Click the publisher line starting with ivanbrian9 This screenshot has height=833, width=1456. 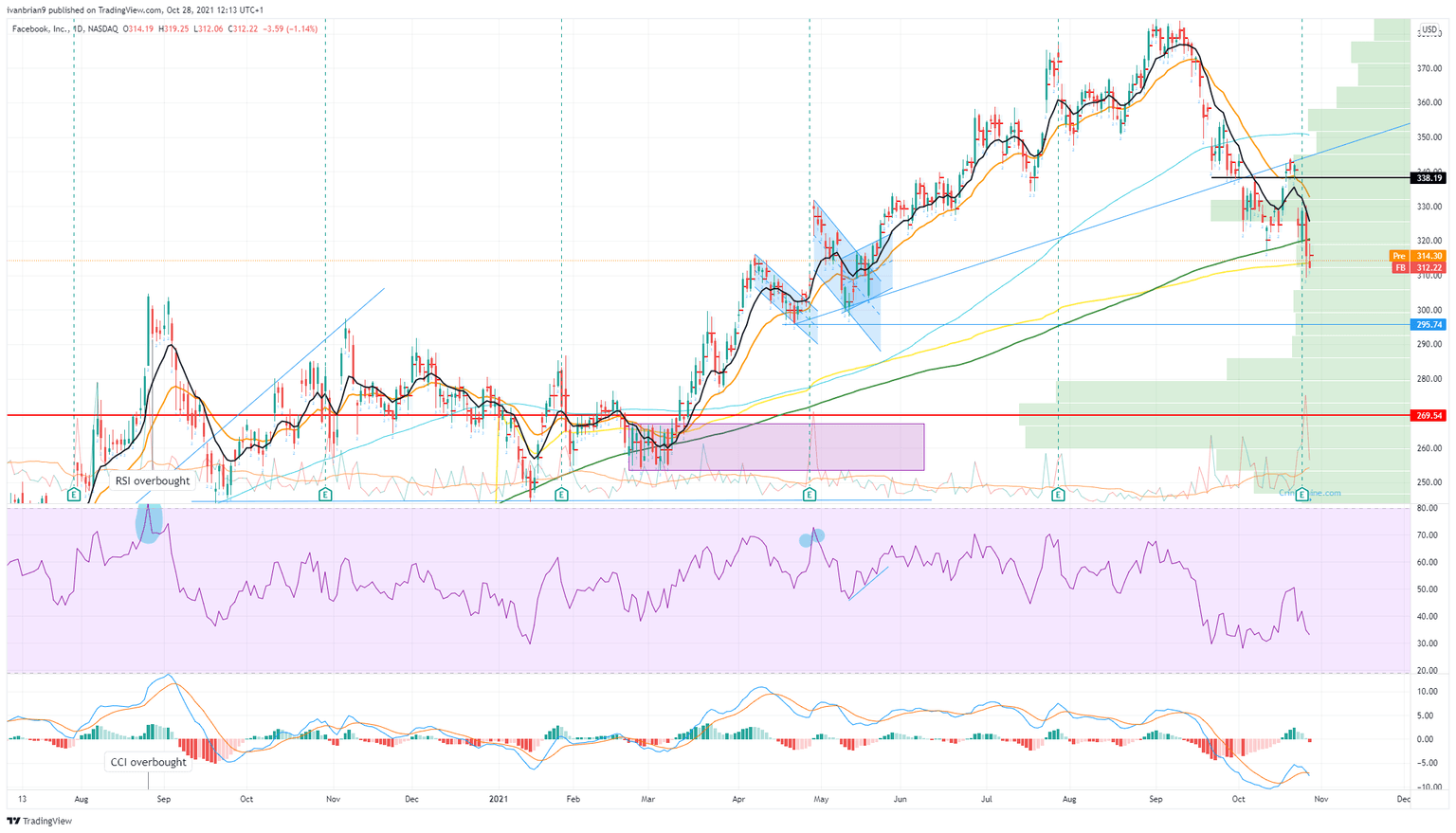click(137, 10)
